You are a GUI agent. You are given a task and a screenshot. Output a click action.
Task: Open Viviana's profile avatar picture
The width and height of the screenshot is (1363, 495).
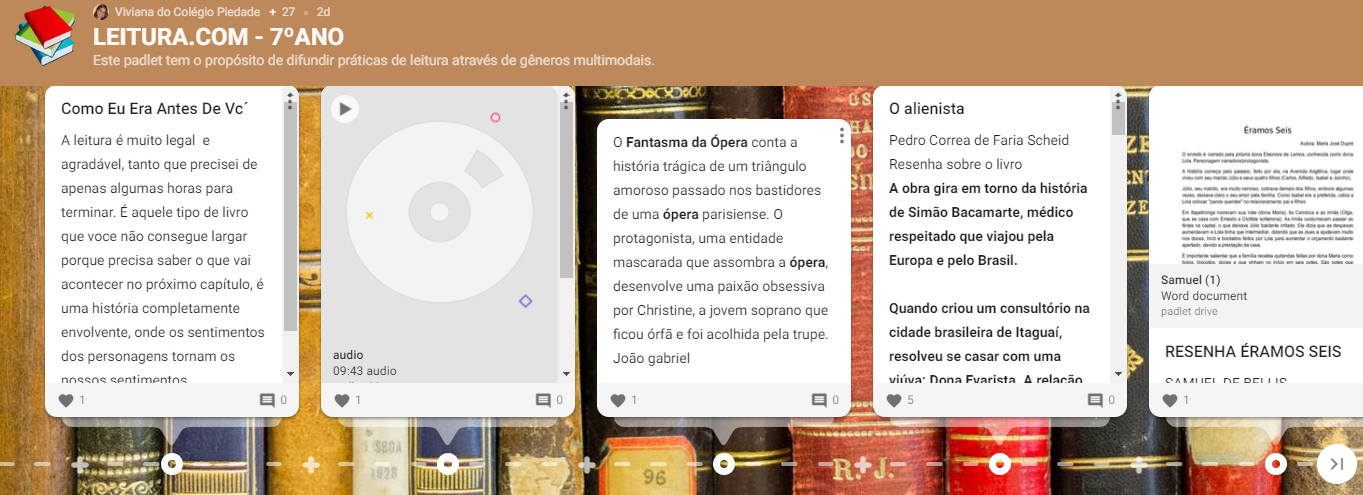tap(101, 12)
